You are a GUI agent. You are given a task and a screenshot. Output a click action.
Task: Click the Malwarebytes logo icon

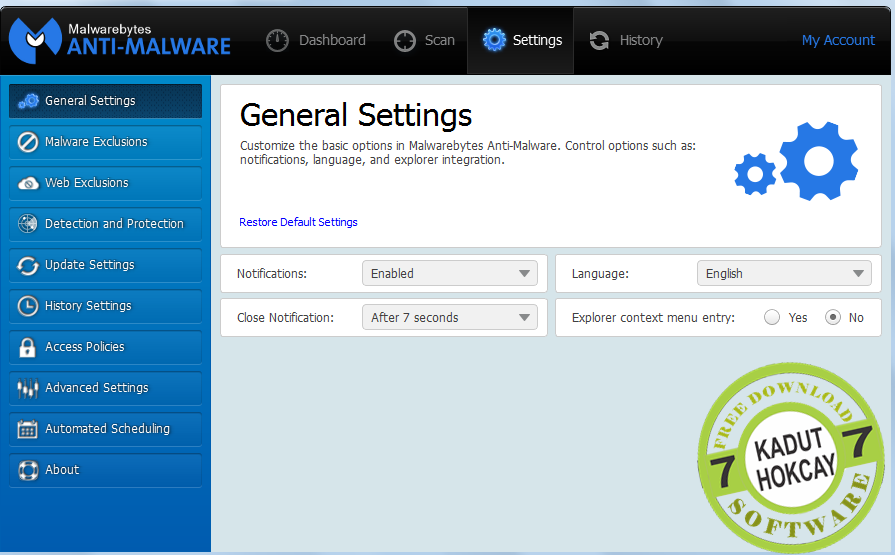(x=35, y=39)
